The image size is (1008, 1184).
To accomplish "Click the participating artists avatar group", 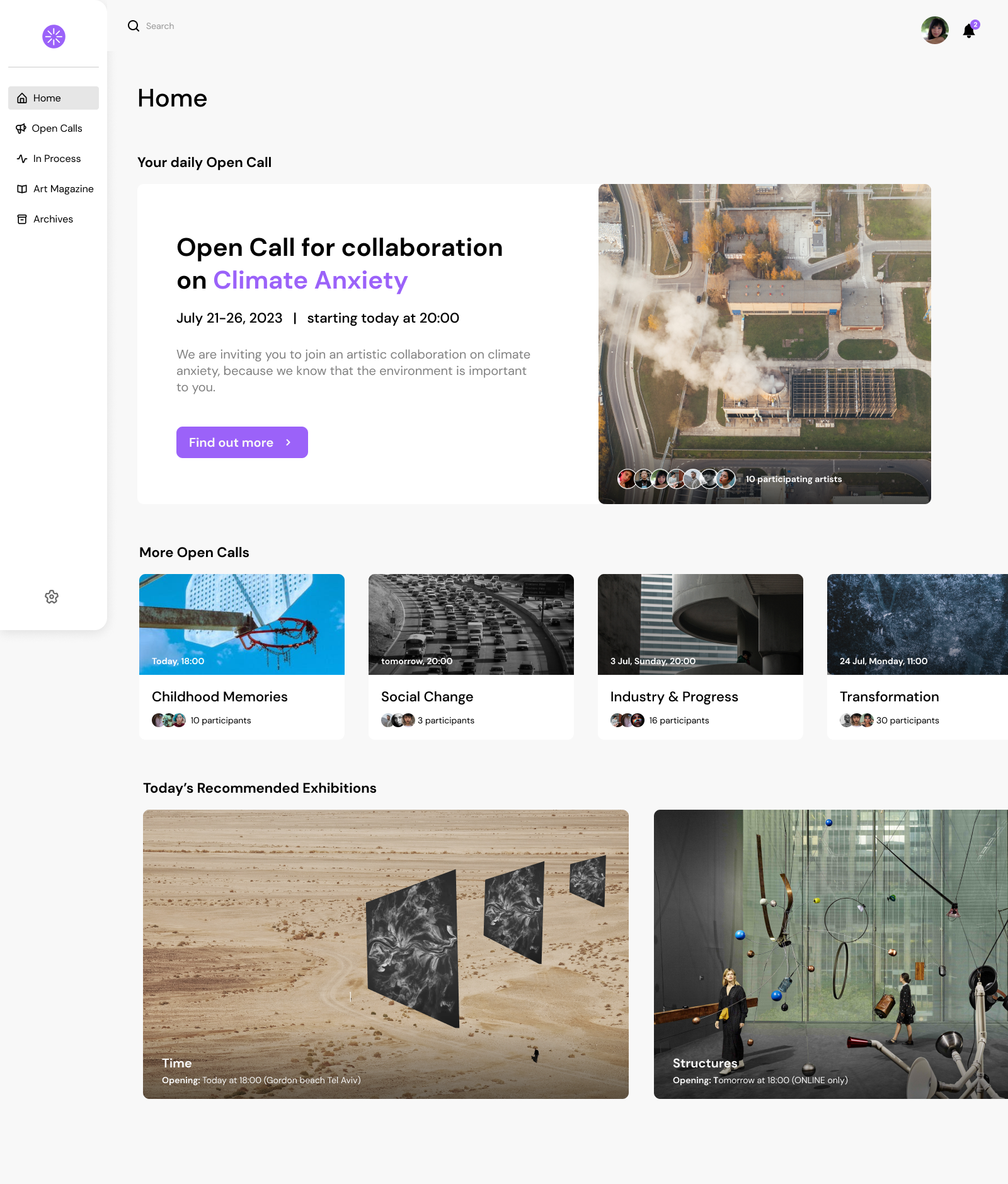I will coord(676,479).
